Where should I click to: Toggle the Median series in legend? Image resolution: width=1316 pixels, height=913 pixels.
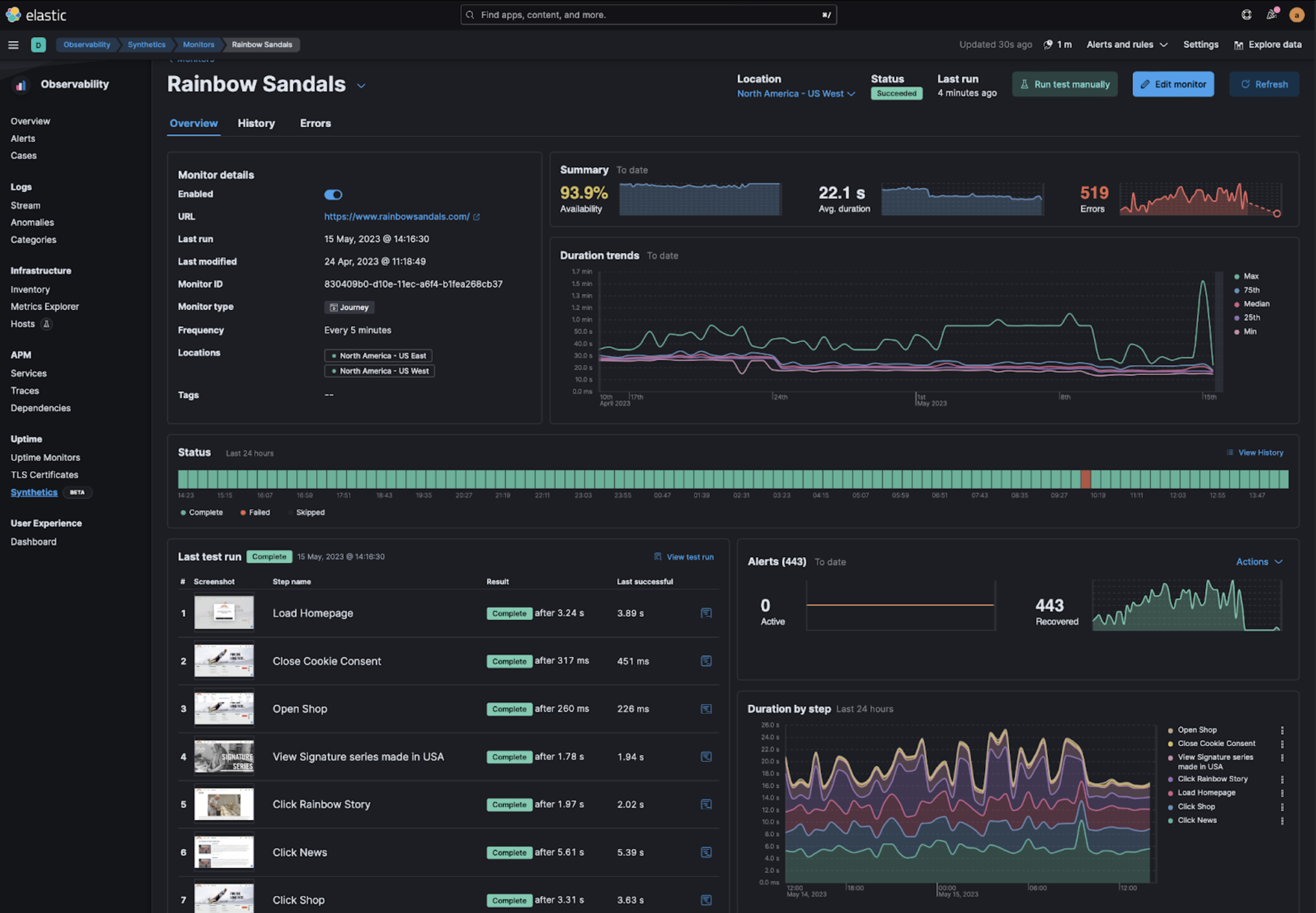[x=1256, y=304]
